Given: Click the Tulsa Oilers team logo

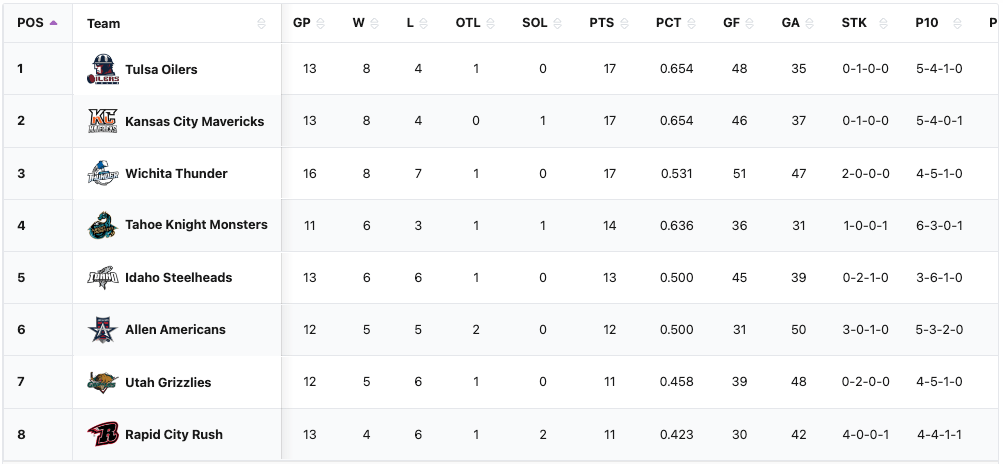Looking at the screenshot, I should (x=103, y=69).
